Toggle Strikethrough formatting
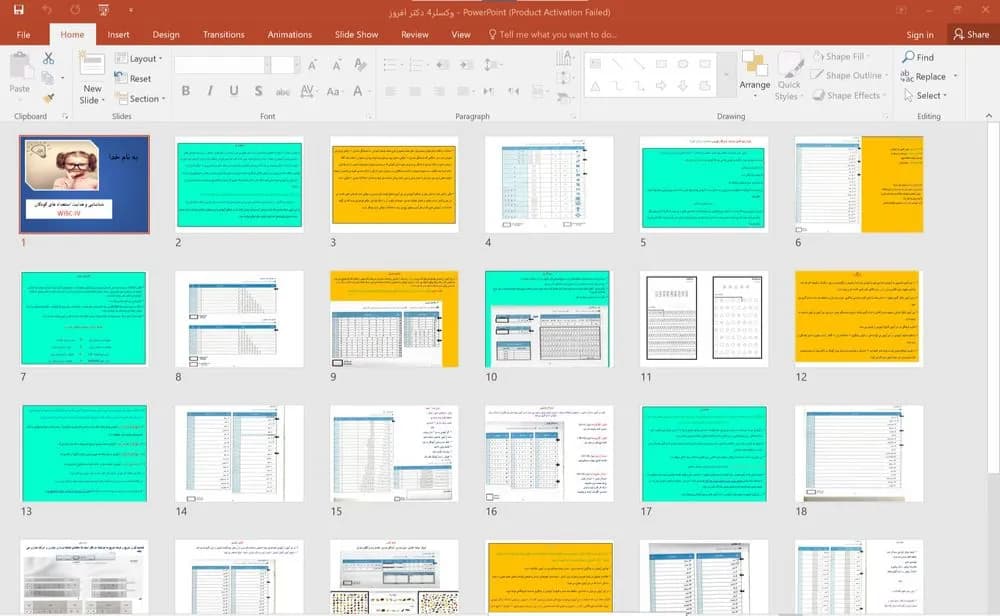This screenshot has height=616, width=1000. [x=283, y=92]
